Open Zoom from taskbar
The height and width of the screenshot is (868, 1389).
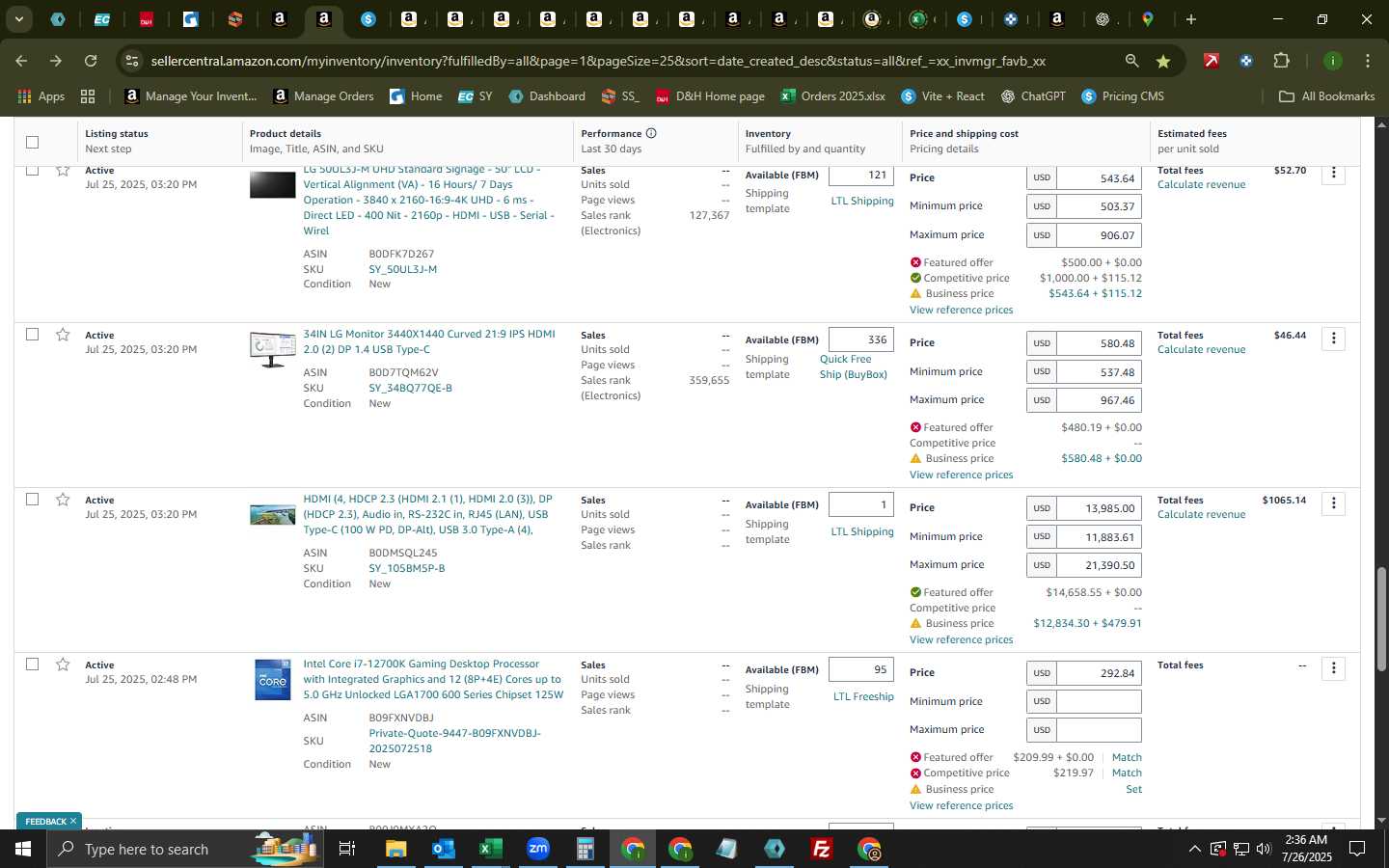tap(537, 849)
